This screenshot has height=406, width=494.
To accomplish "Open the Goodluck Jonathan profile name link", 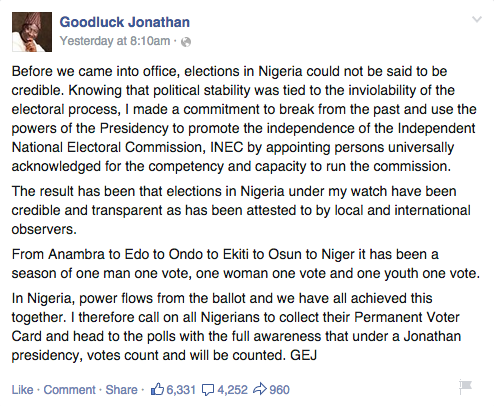I will 125,22.
